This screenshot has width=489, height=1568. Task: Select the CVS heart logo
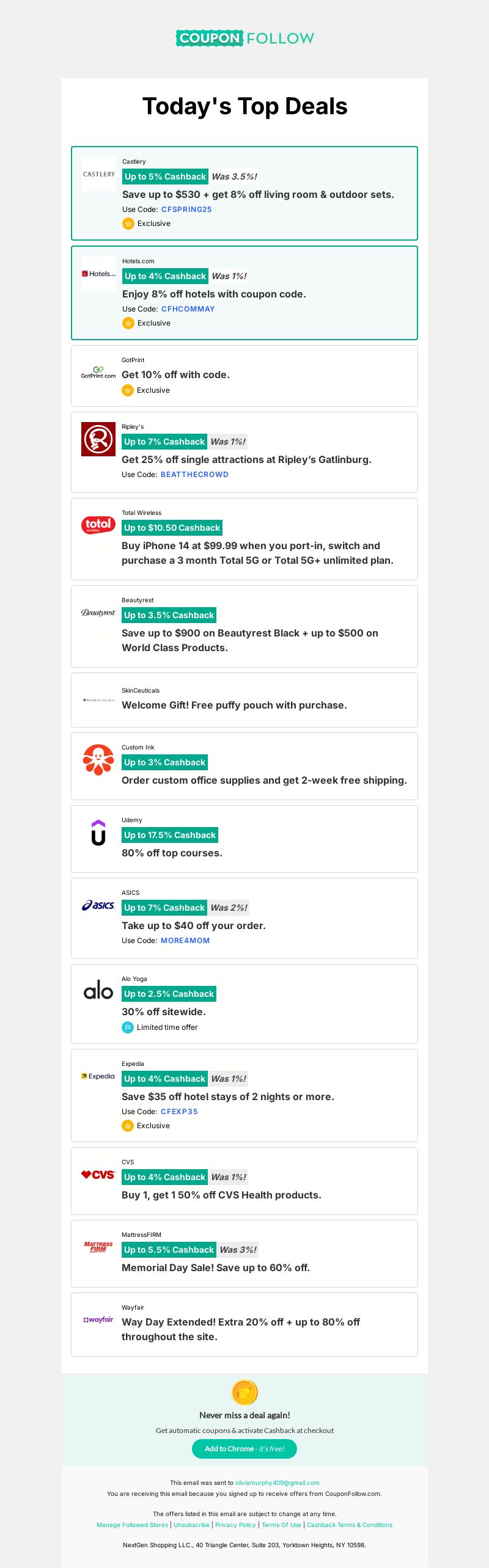coord(98,1175)
